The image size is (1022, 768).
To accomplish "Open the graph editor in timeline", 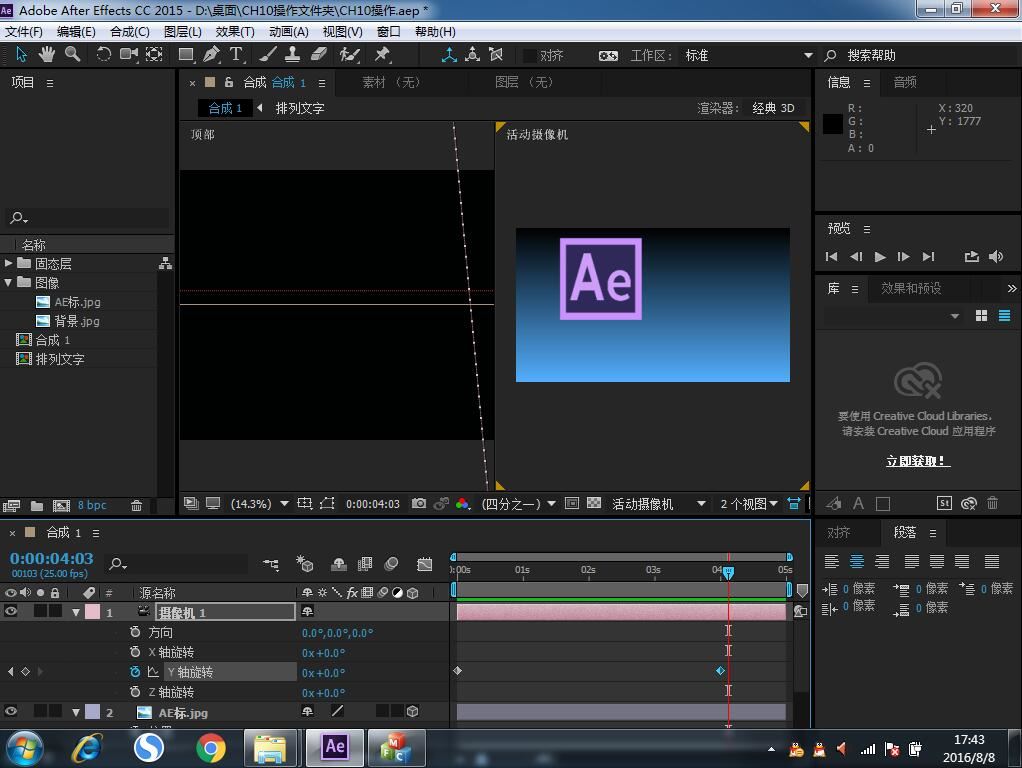I will point(424,564).
